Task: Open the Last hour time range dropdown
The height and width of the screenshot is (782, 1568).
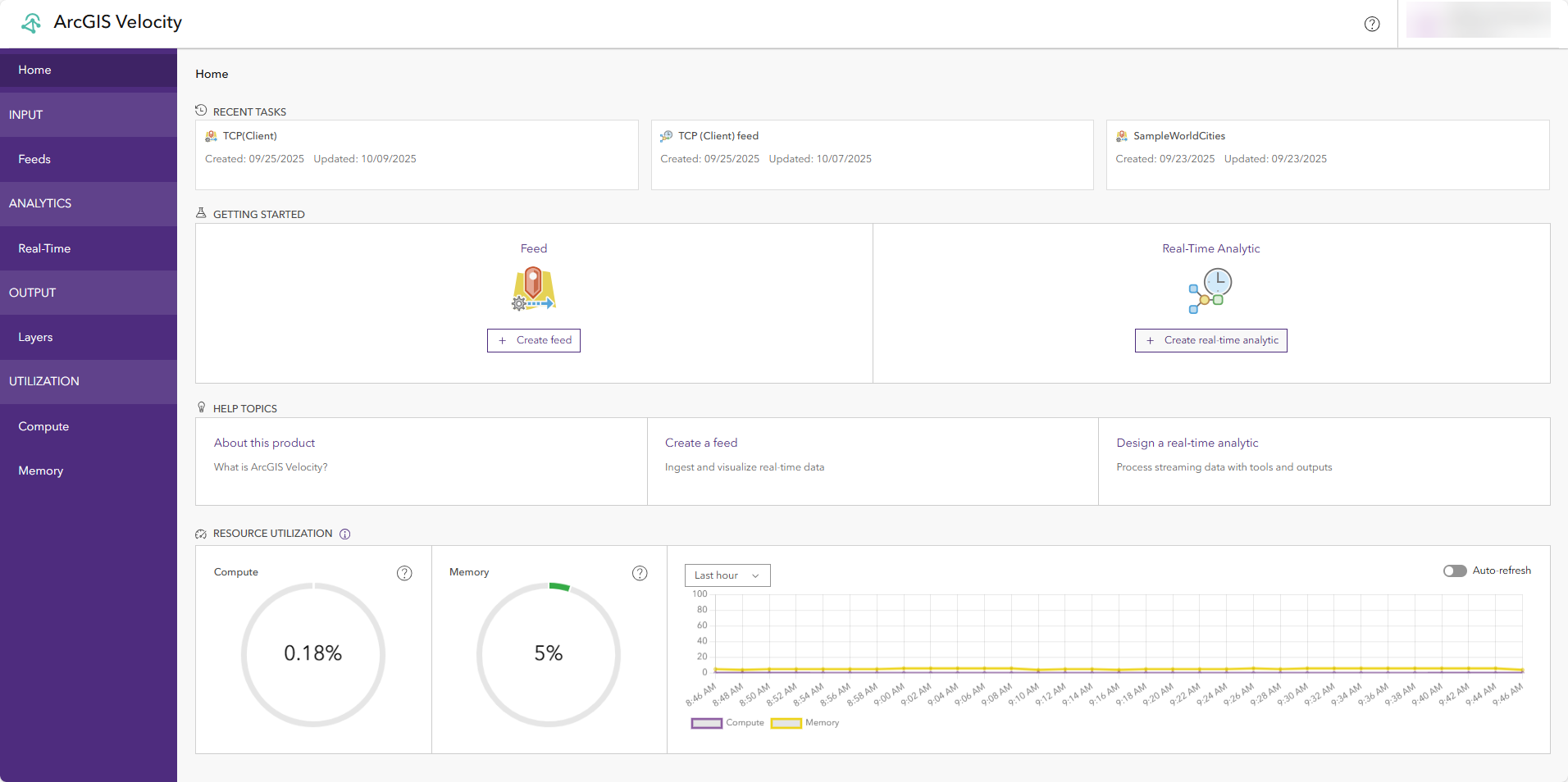Action: [x=727, y=575]
